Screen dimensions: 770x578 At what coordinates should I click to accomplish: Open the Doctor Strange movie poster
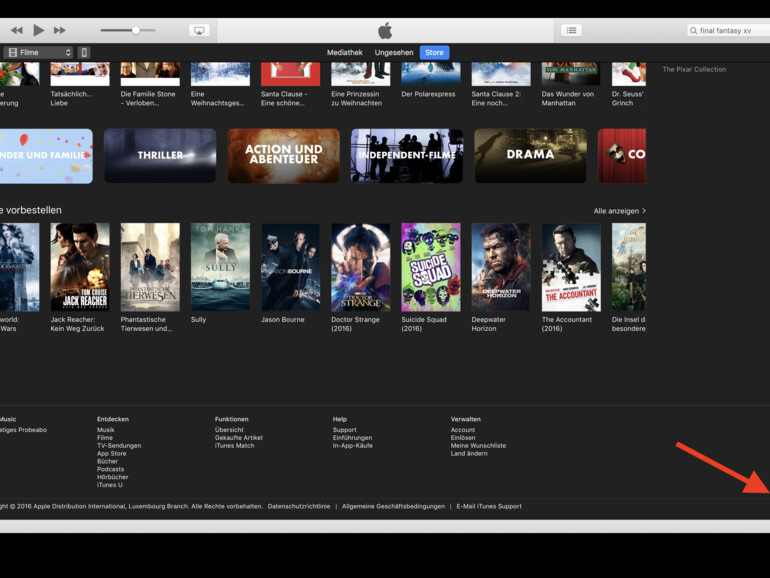coord(361,267)
